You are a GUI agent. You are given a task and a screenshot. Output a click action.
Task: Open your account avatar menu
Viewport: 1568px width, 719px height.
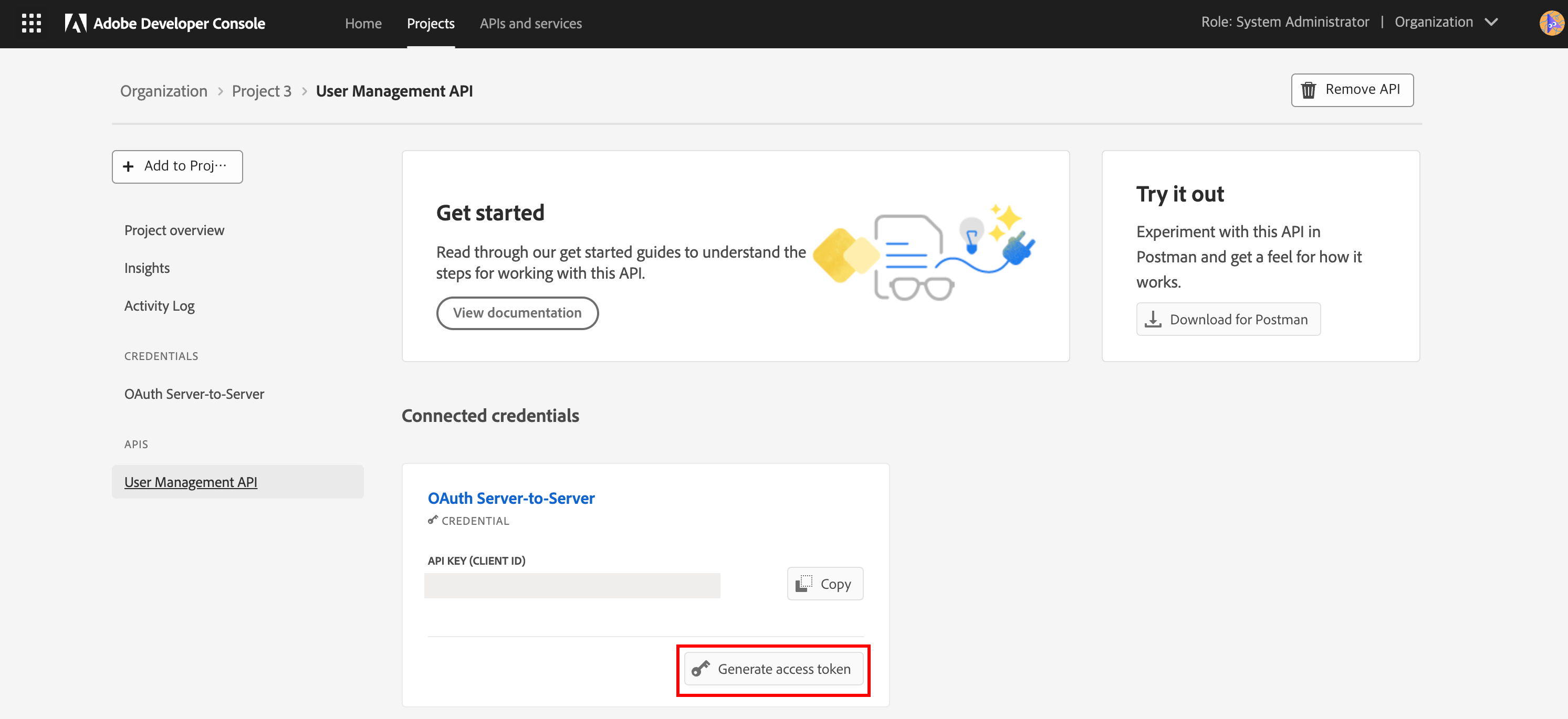coord(1552,23)
